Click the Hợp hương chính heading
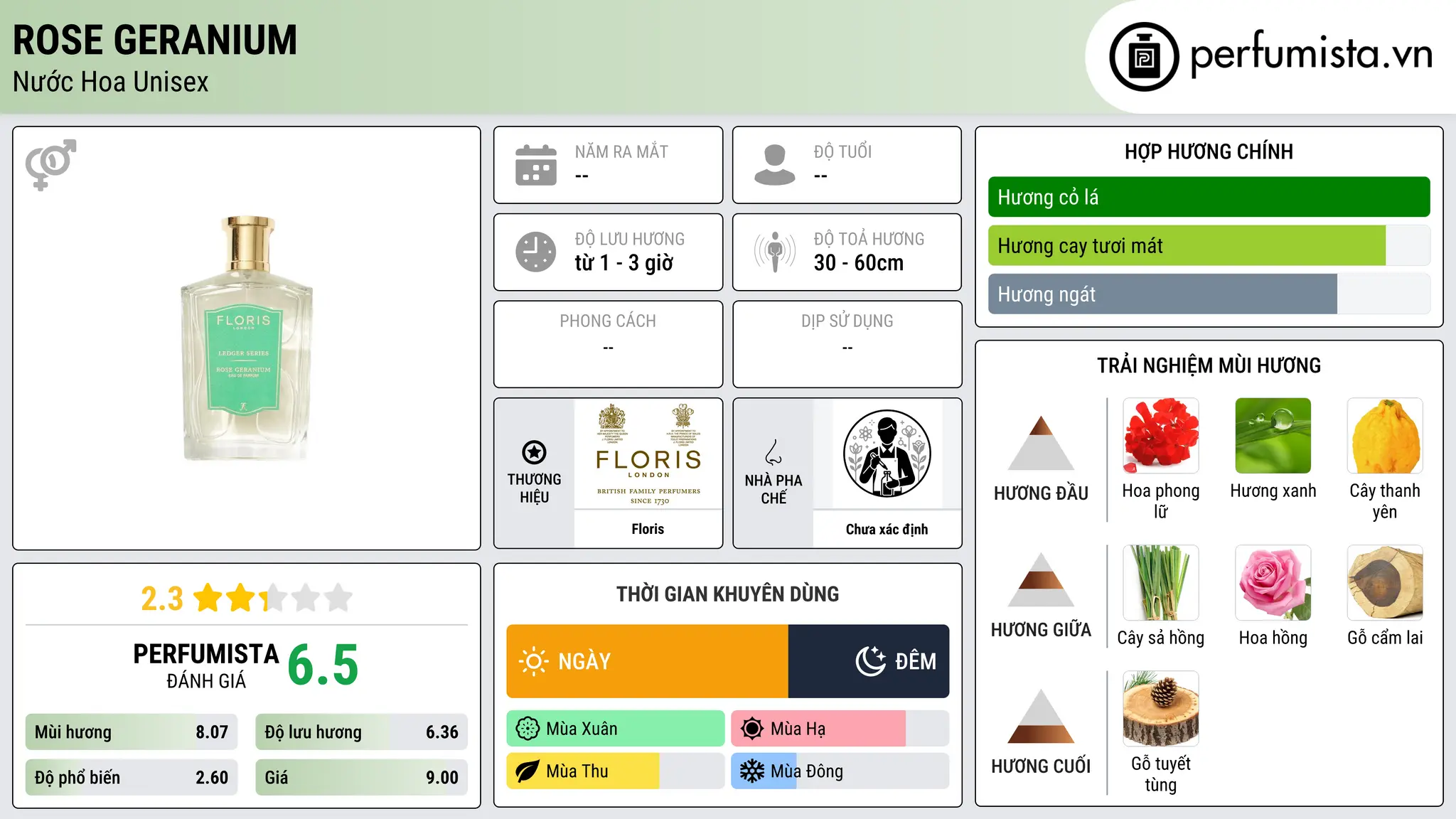Screen dimensions: 1456x819 1209,151
